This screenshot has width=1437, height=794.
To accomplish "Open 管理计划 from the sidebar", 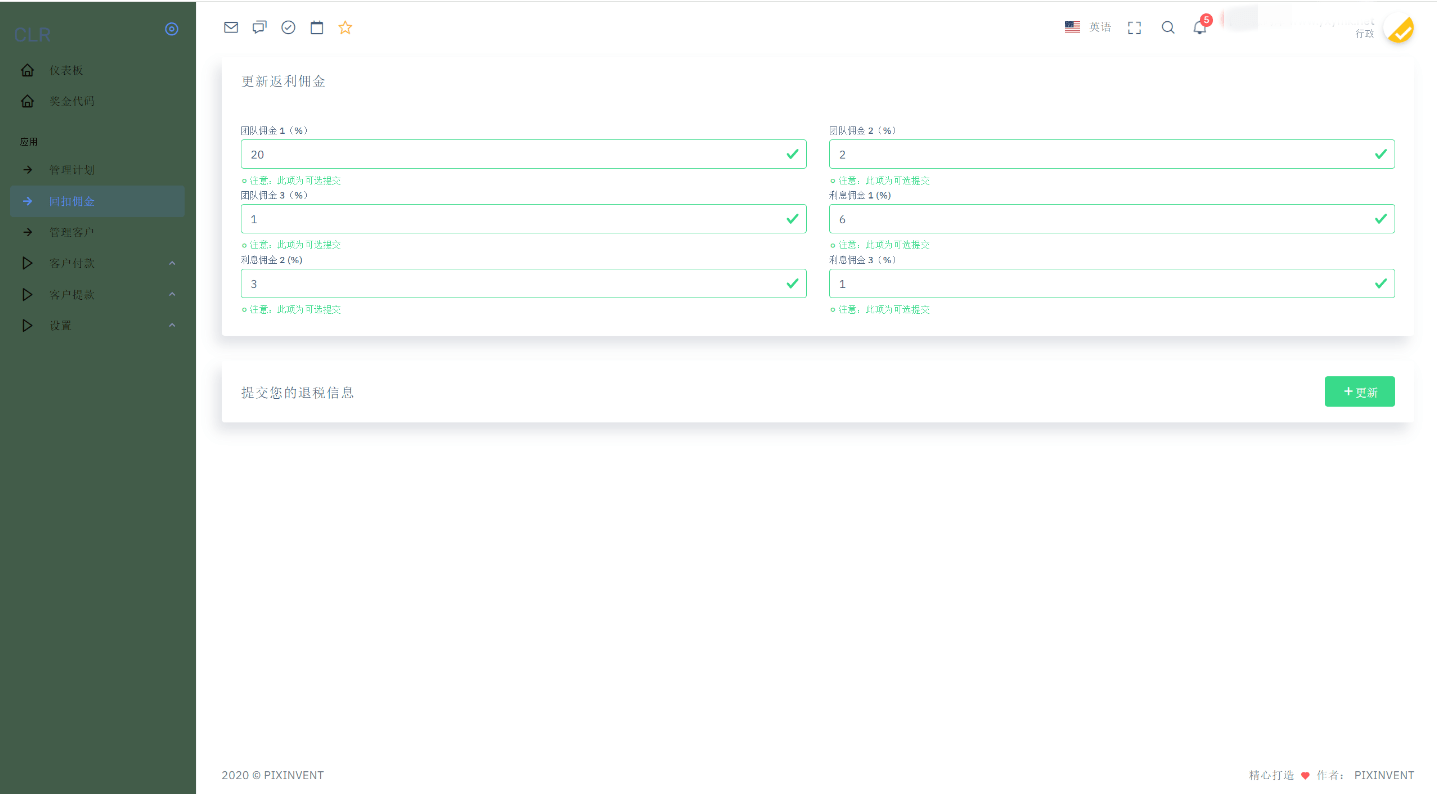I will tap(71, 170).
